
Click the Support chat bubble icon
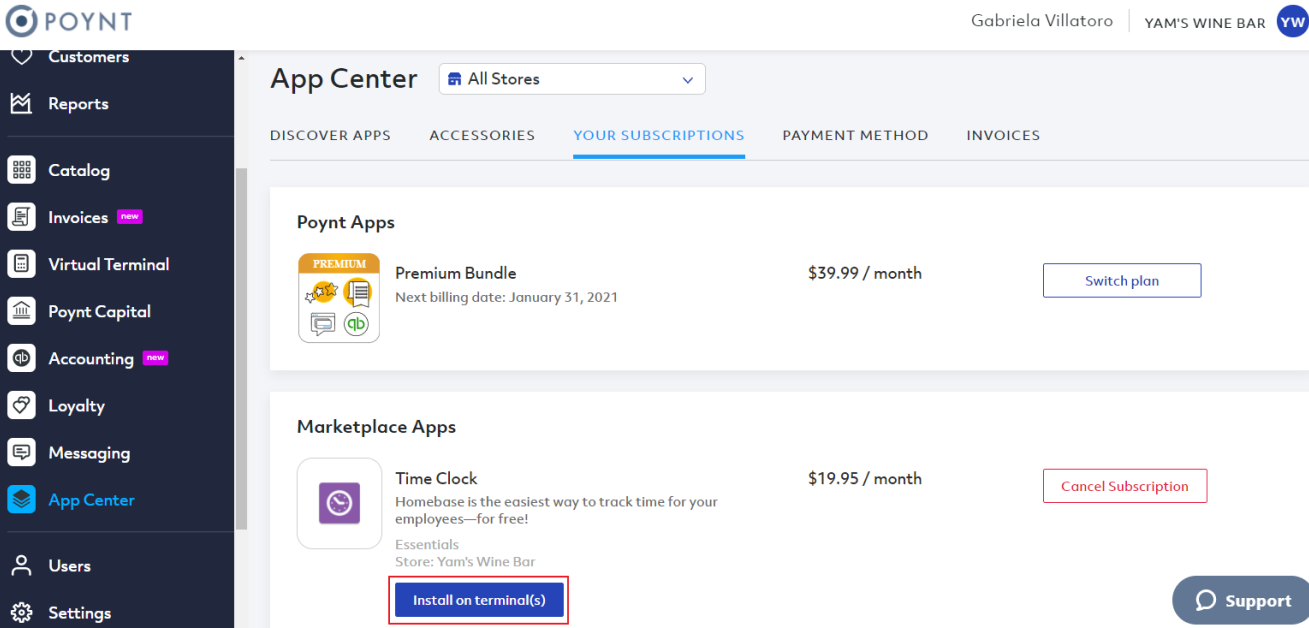[1206, 600]
